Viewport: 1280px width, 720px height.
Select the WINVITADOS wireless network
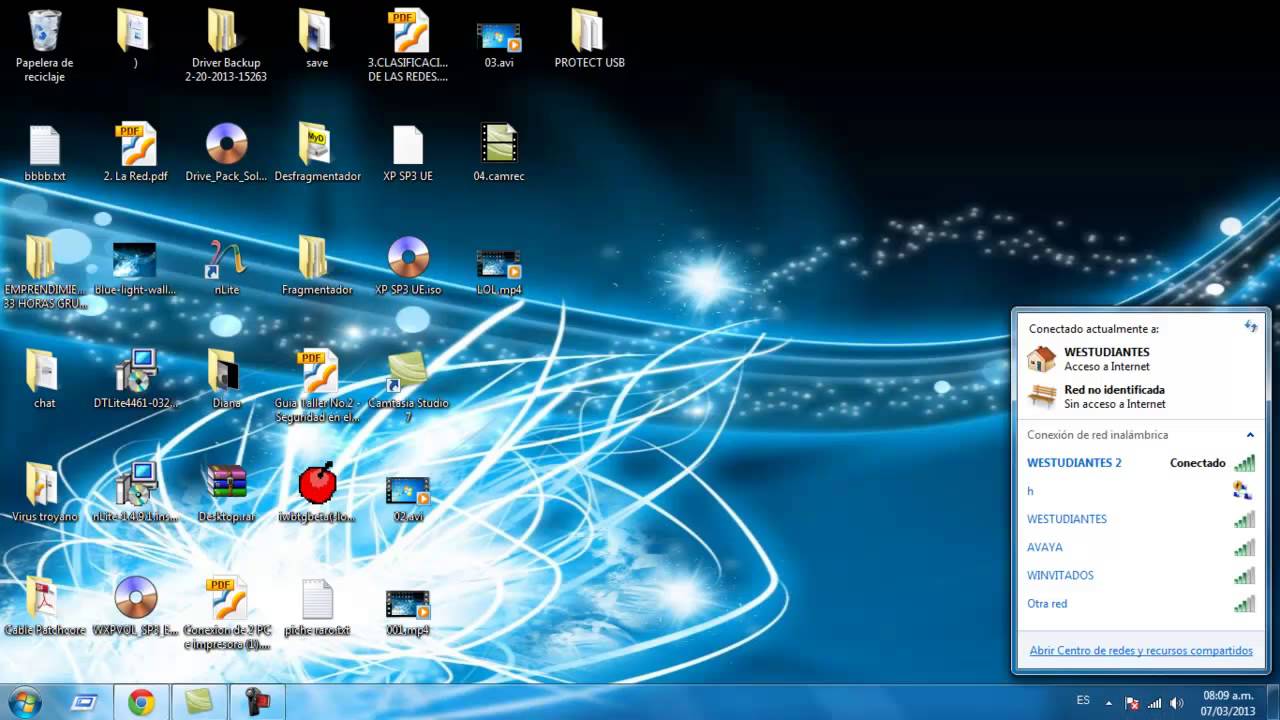coord(1140,575)
